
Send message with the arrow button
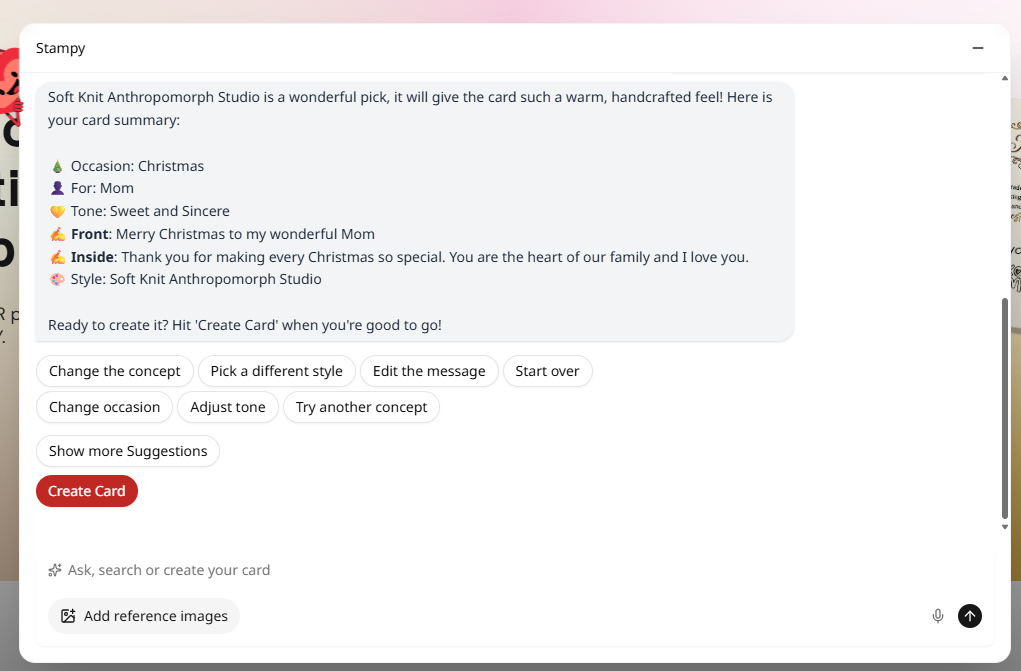[x=970, y=616]
